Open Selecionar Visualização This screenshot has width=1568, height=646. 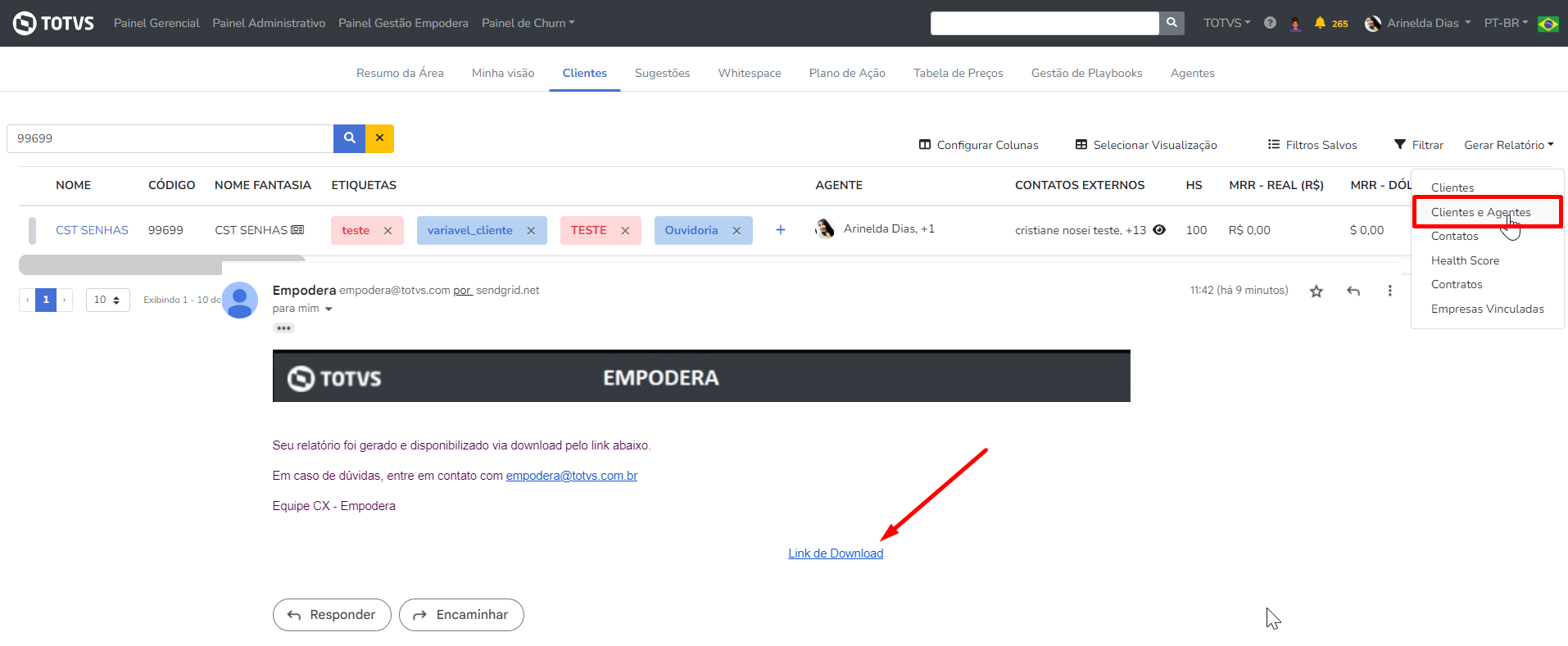point(1146,145)
